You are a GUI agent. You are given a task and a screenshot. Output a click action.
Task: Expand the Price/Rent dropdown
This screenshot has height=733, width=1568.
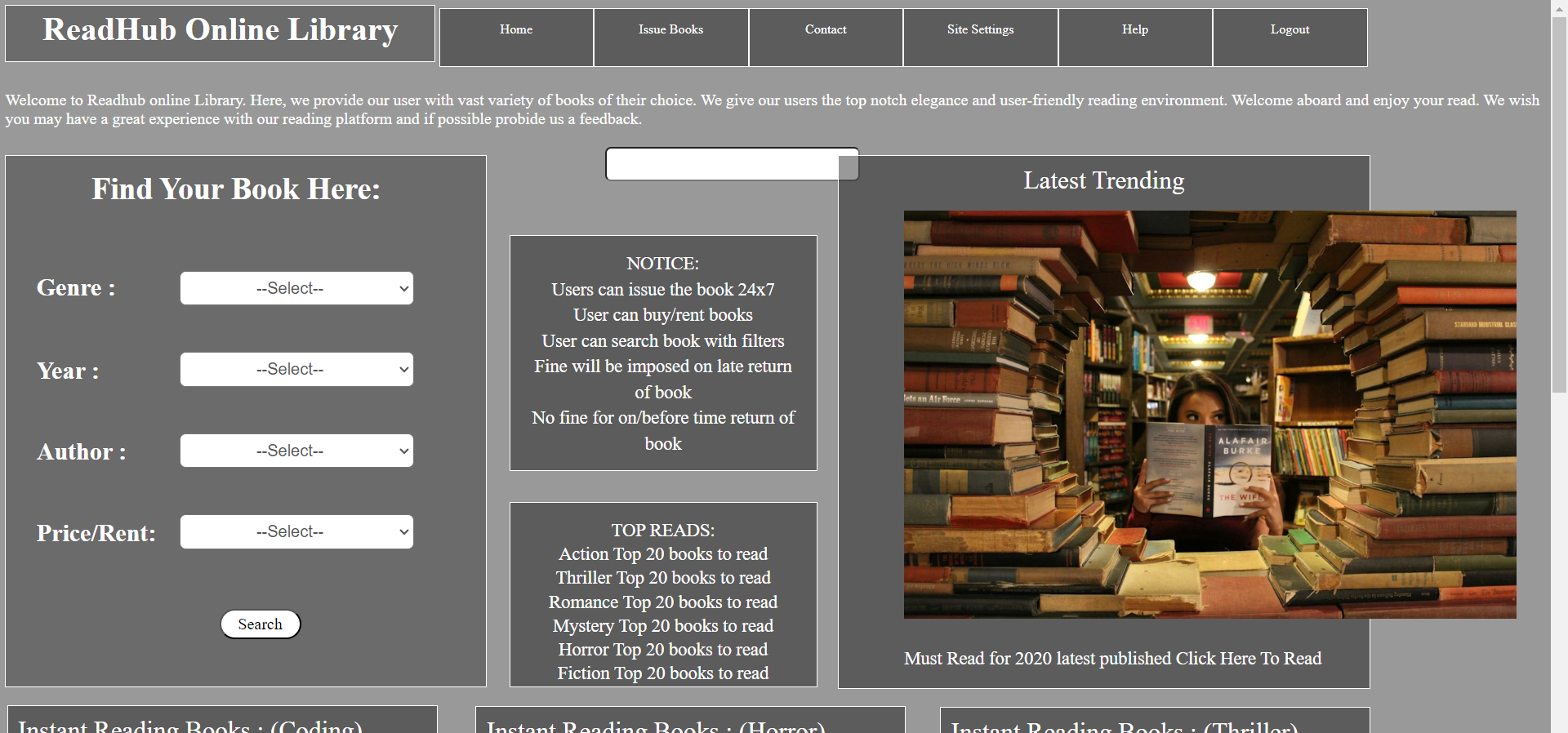(x=296, y=531)
